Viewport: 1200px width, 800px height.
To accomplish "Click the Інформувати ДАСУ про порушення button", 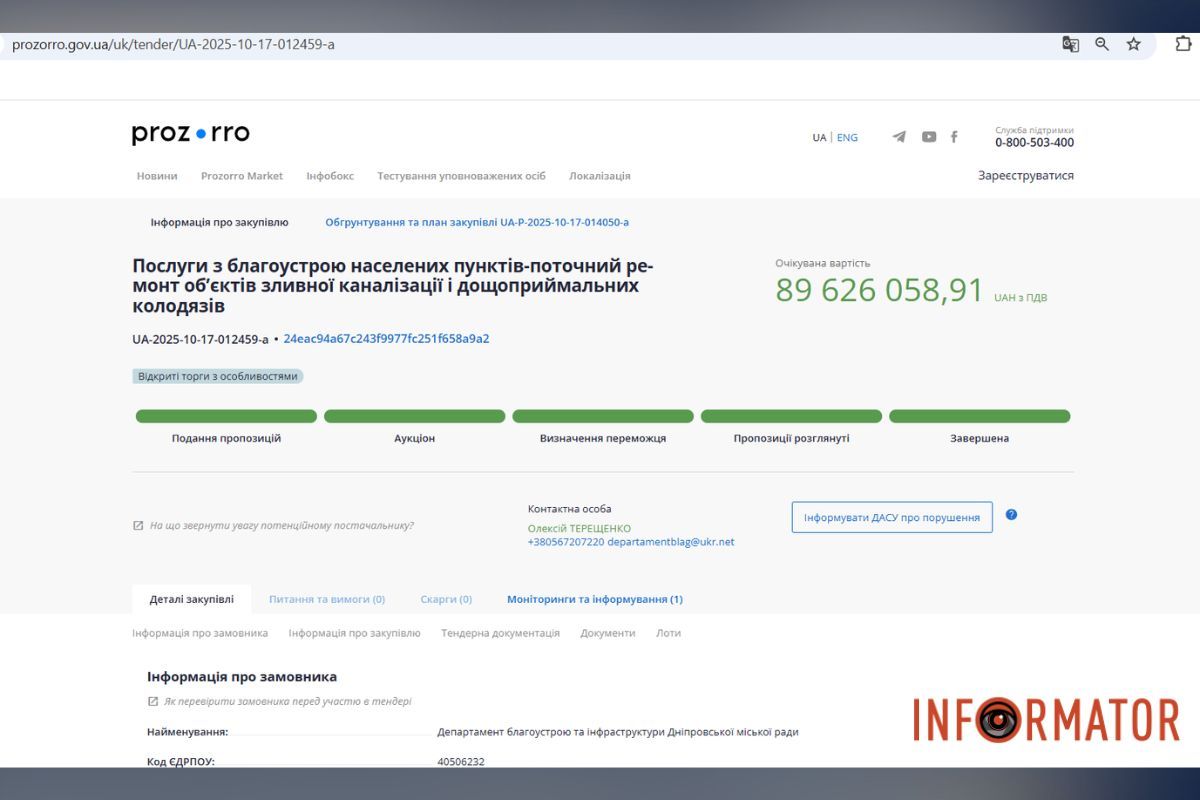I will click(x=892, y=518).
